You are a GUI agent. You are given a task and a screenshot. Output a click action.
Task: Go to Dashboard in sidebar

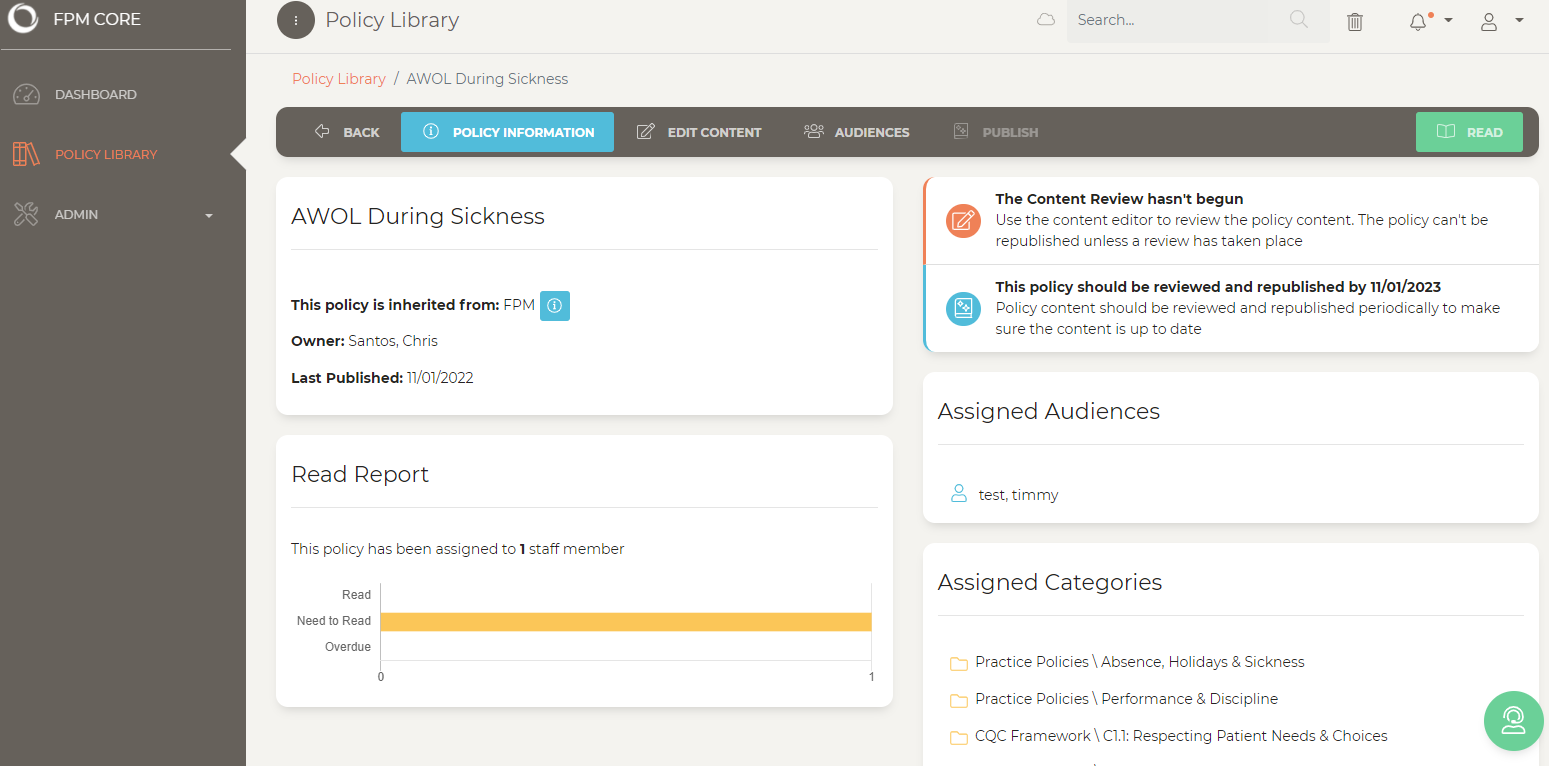96,95
